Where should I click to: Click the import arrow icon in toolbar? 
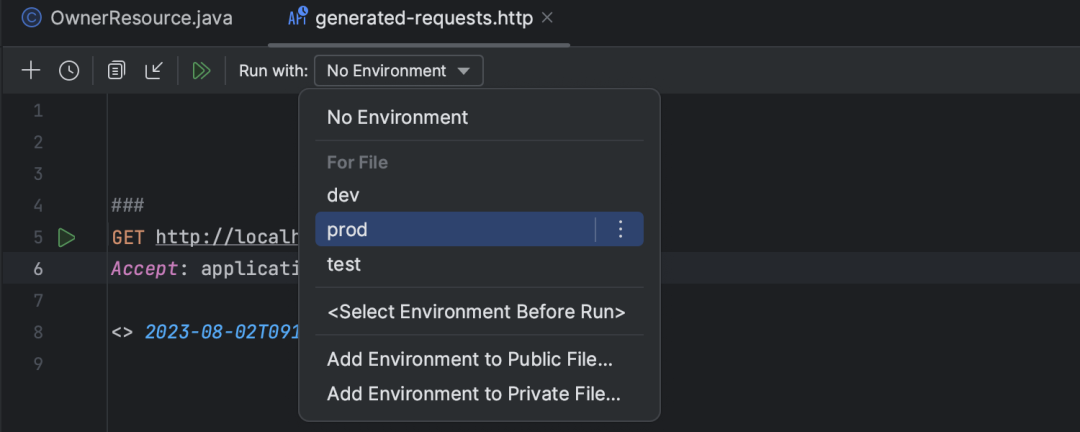click(154, 70)
